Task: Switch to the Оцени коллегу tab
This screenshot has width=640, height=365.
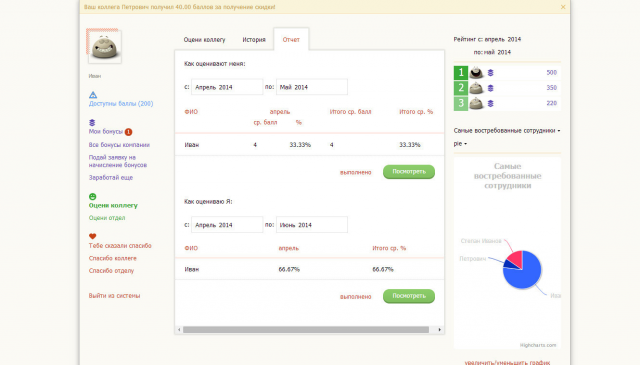Action: (x=204, y=40)
